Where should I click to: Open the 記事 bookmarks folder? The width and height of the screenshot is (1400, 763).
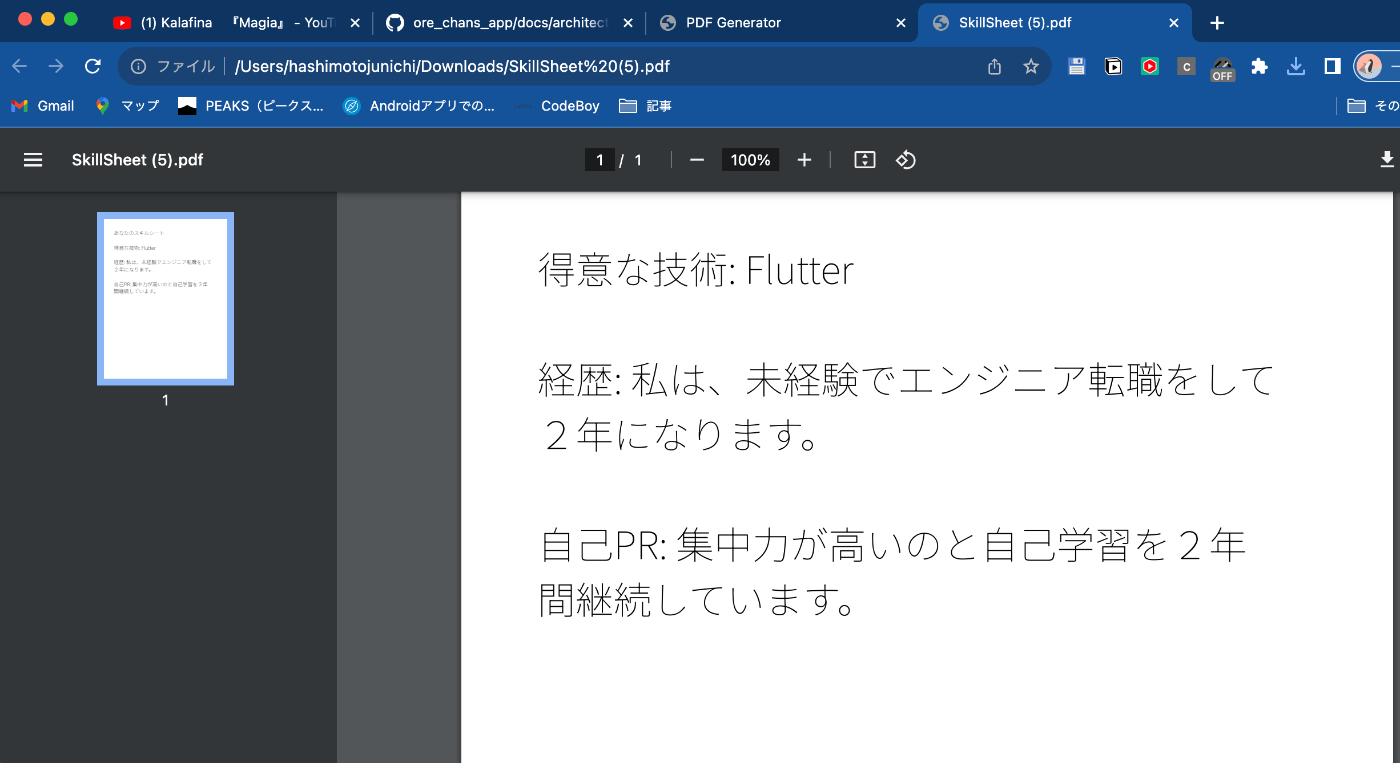click(x=645, y=105)
